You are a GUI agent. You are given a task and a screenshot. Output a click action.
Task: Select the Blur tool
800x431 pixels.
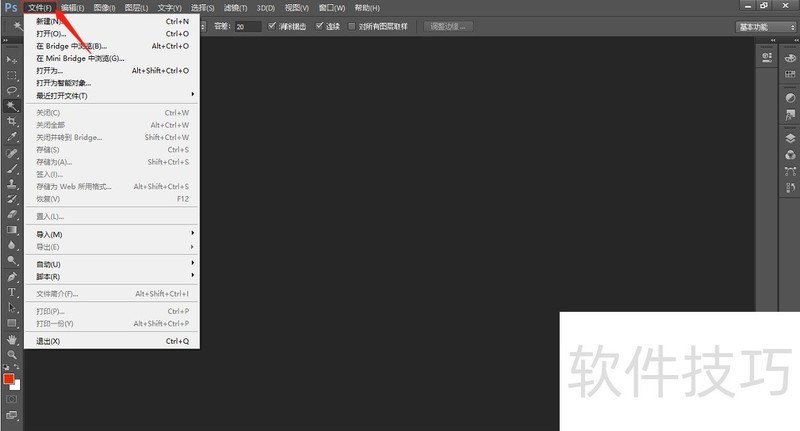point(12,245)
